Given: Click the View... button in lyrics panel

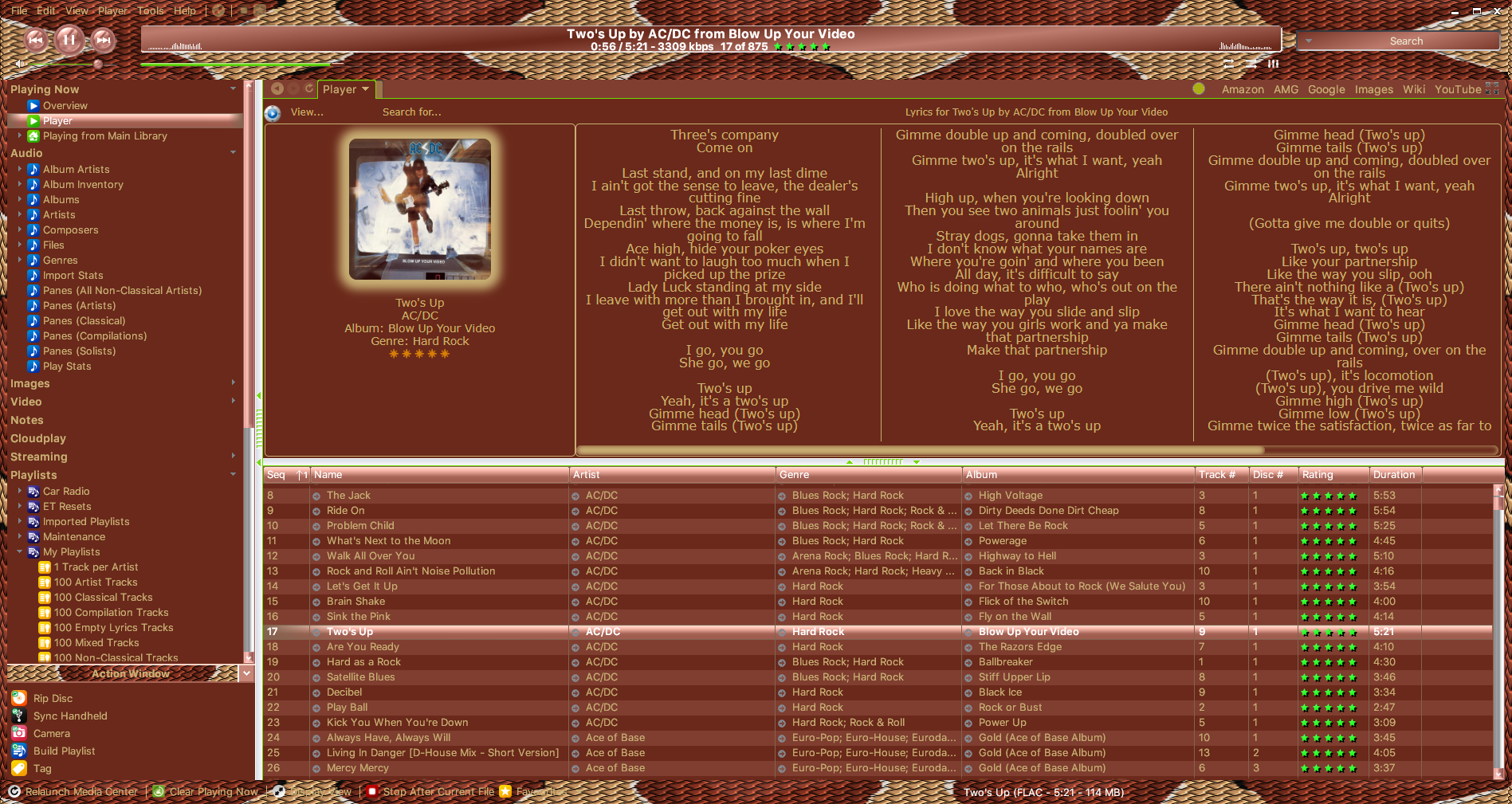Looking at the screenshot, I should (307, 112).
